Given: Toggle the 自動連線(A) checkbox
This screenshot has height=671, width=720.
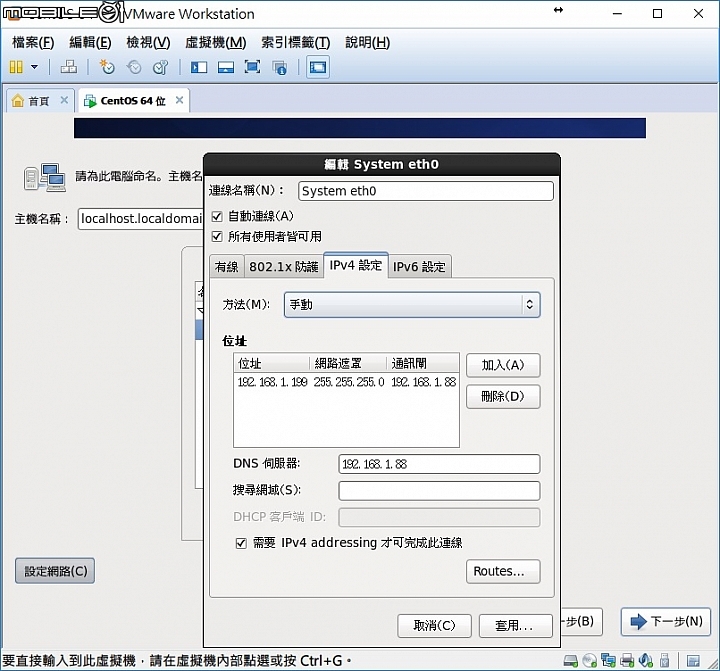Looking at the screenshot, I should (217, 216).
